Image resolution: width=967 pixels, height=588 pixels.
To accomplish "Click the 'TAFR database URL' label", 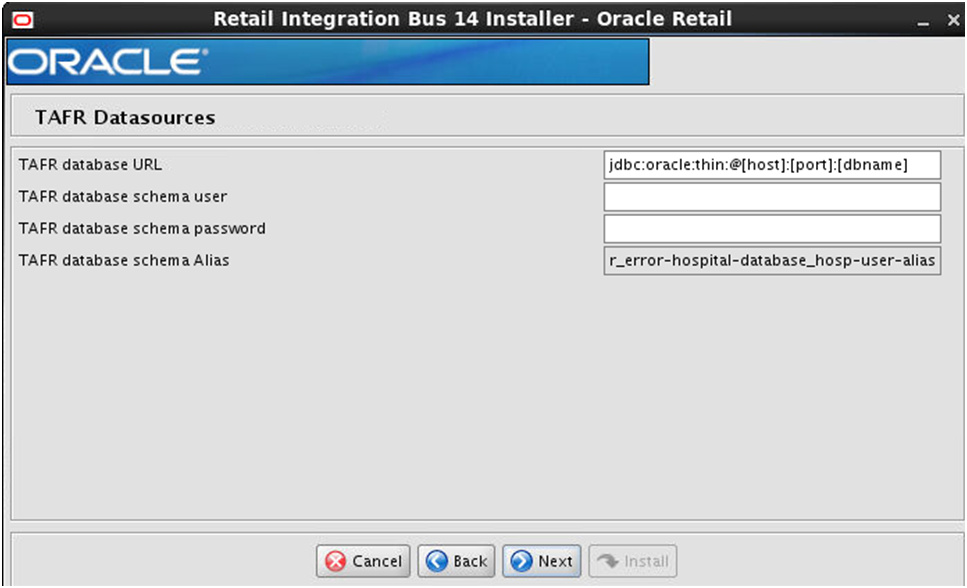I will click(x=90, y=165).
